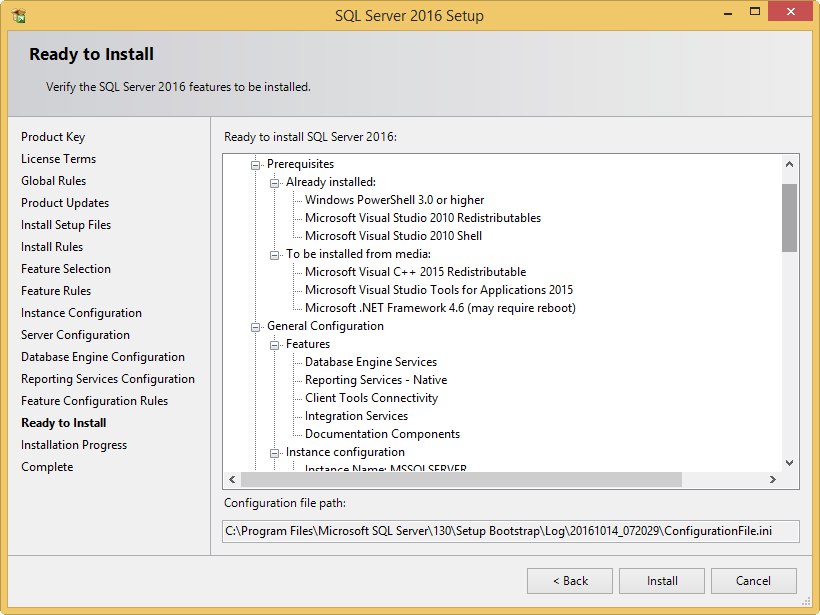Go to License Terms step
820x615 pixels.
pos(59,159)
